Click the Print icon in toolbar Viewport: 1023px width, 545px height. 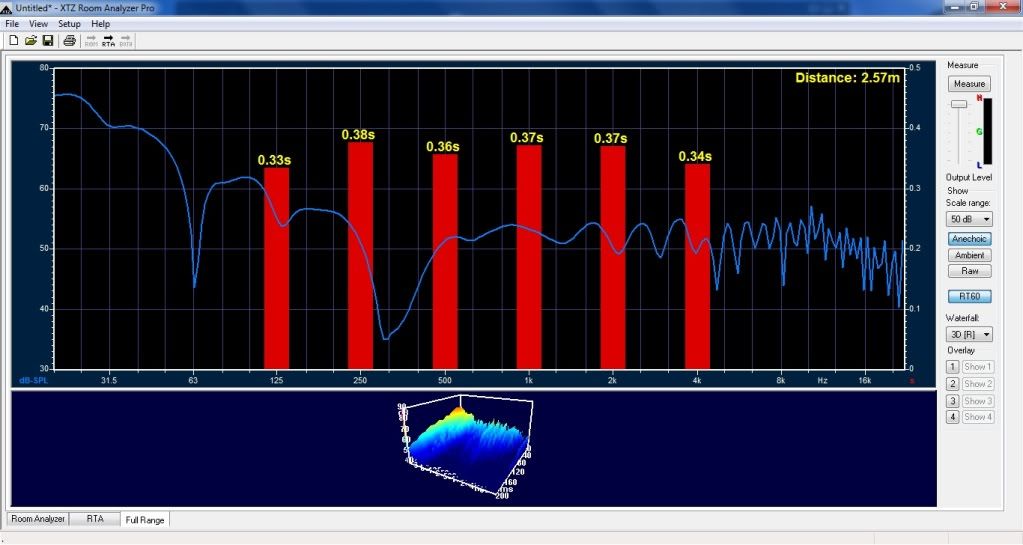tap(69, 41)
